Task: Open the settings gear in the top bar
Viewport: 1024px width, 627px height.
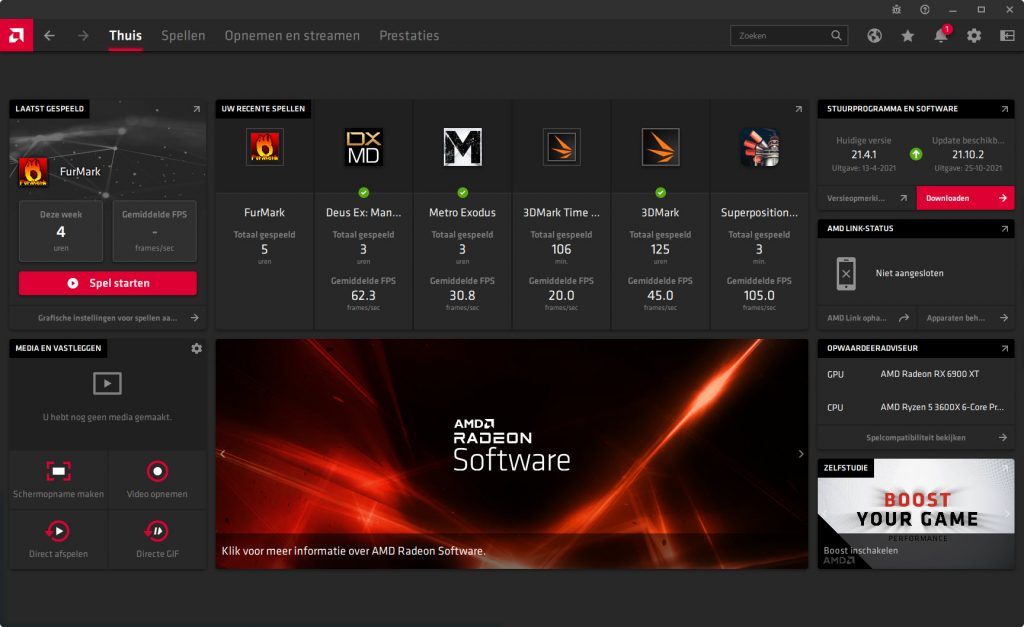Action: (x=974, y=36)
